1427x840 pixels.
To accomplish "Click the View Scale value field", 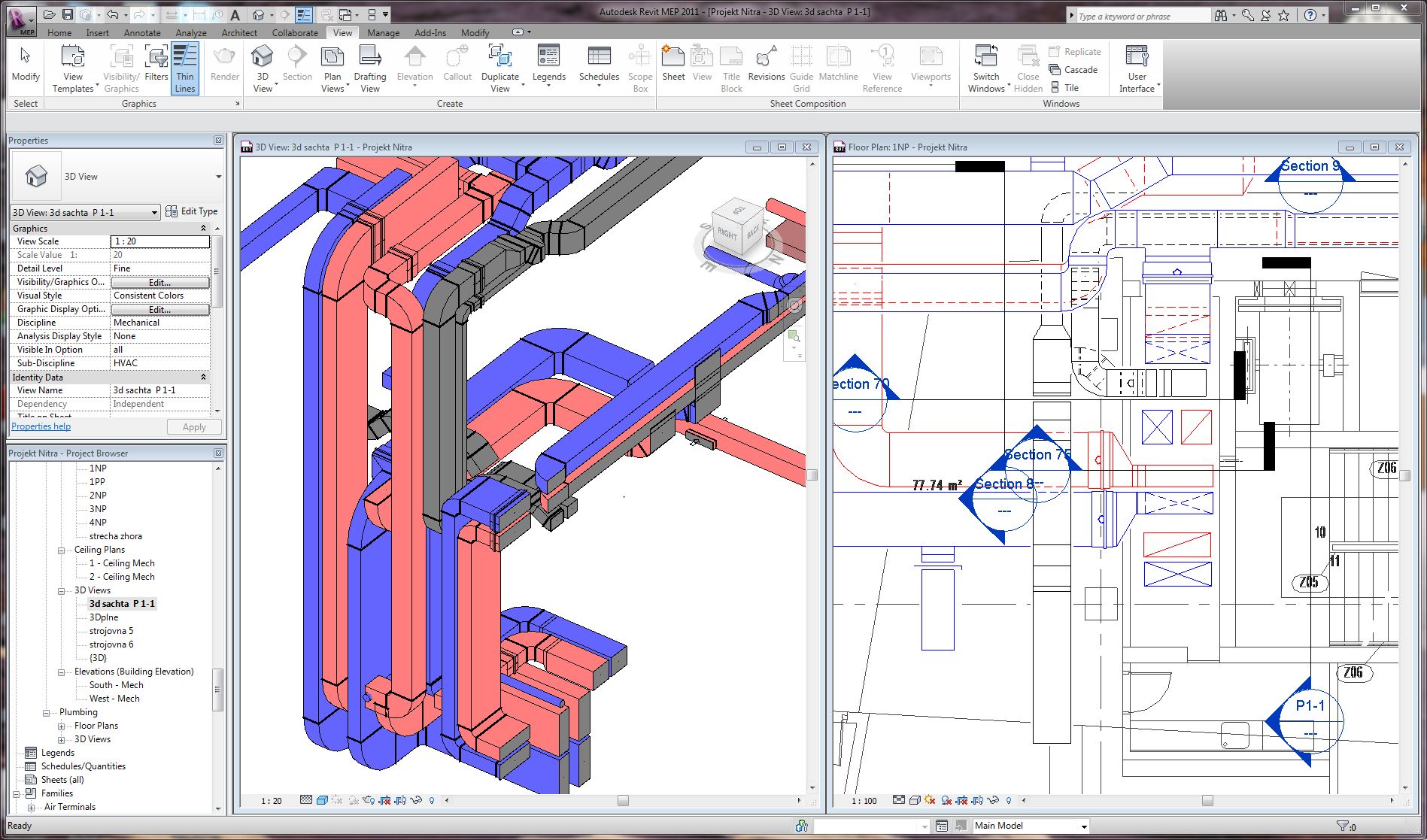I will (x=159, y=241).
